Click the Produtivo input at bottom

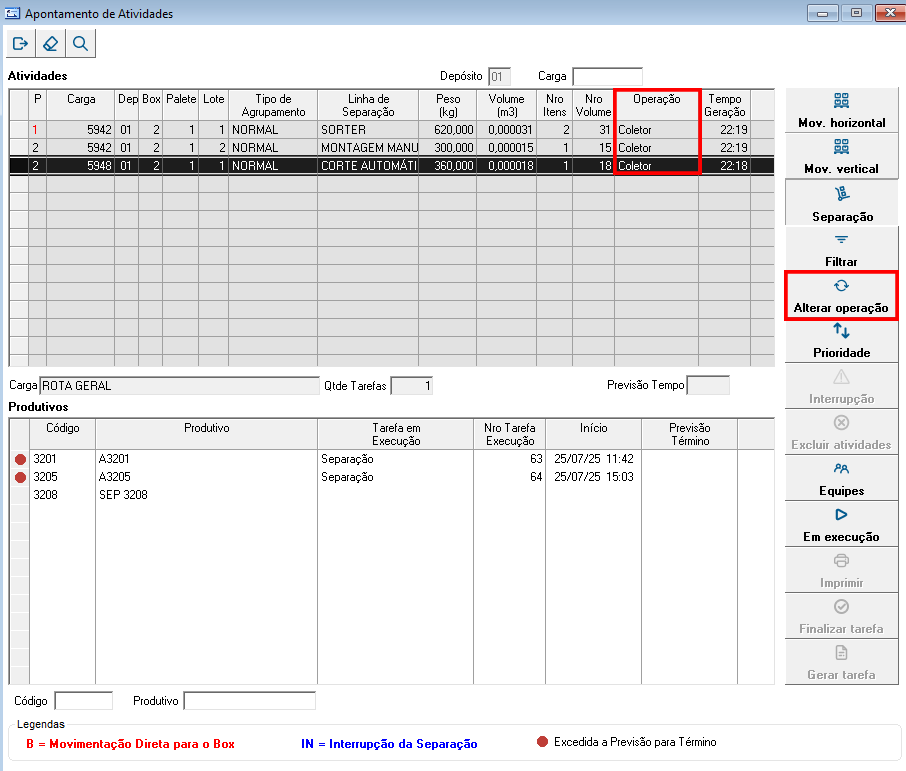point(250,700)
